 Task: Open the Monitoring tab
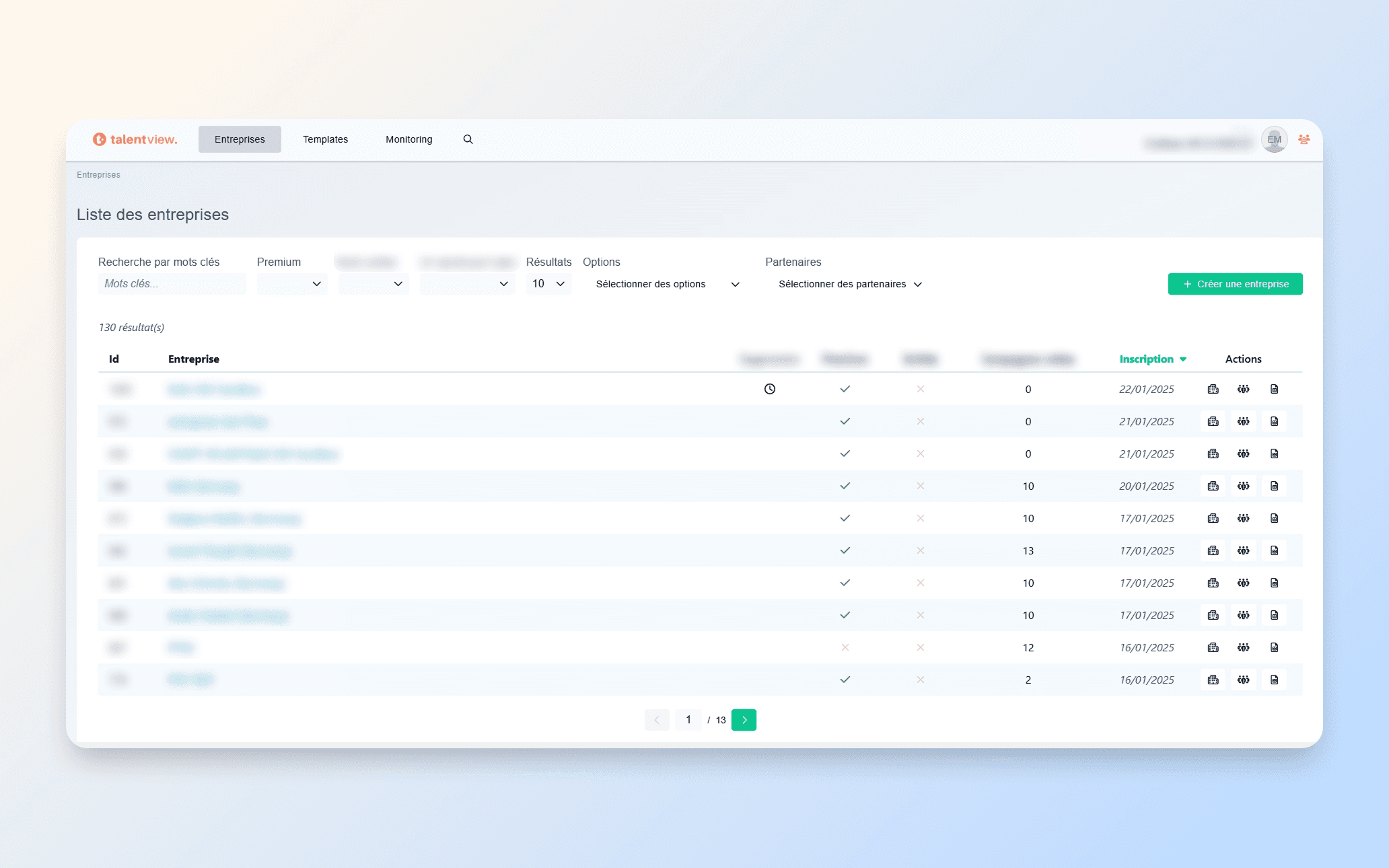408,139
